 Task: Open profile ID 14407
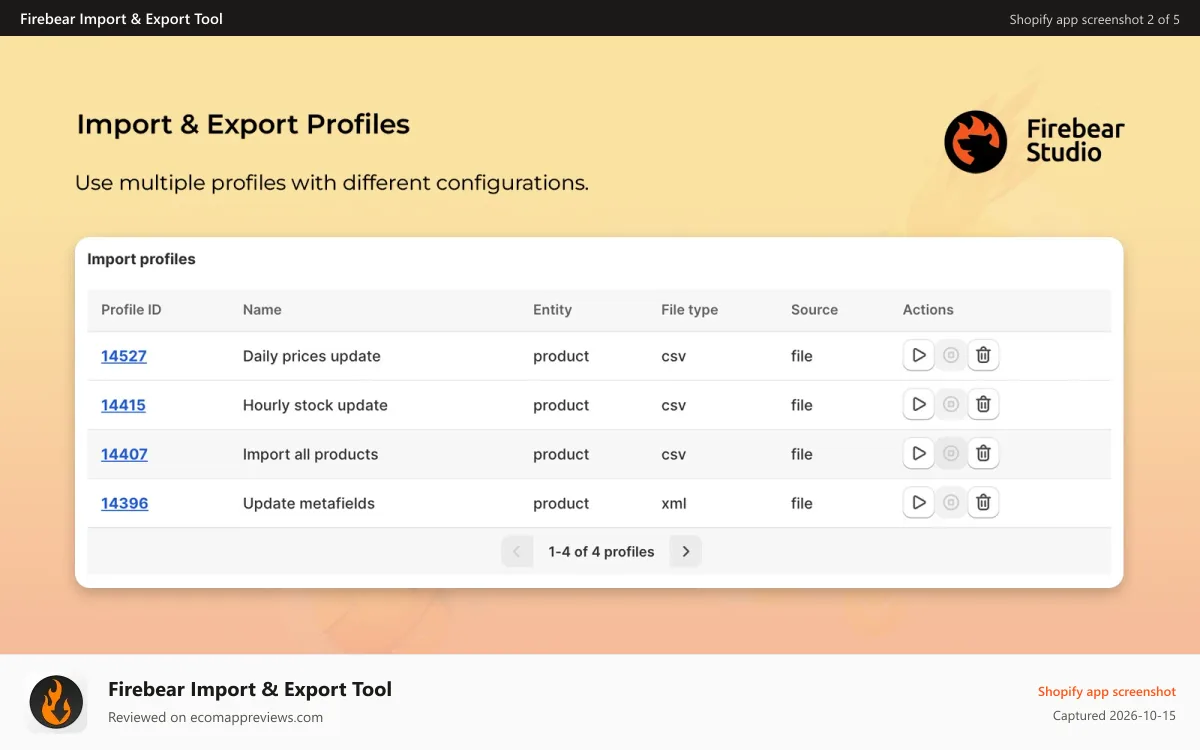tap(124, 454)
